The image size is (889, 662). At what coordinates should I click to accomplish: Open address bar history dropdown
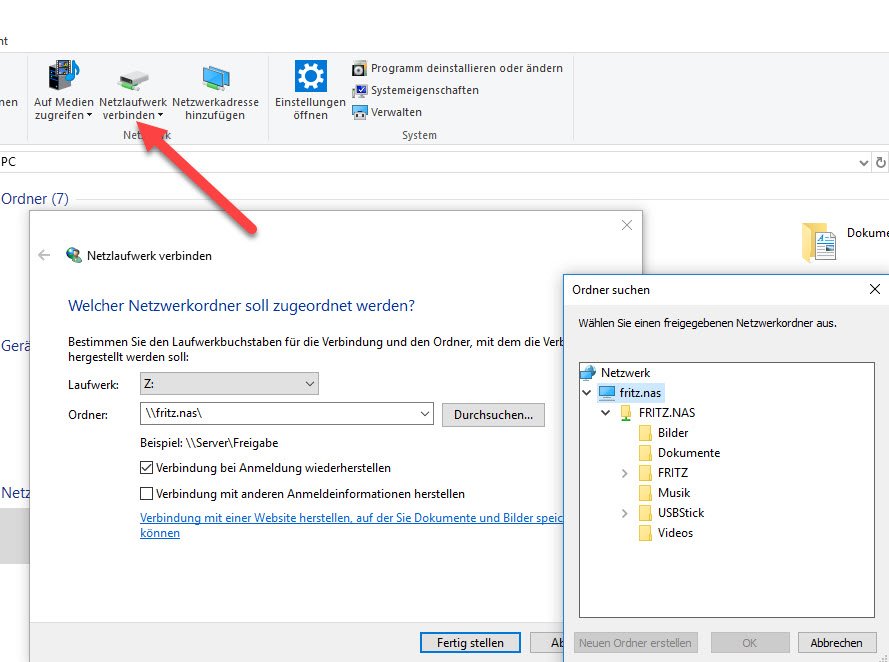point(863,163)
